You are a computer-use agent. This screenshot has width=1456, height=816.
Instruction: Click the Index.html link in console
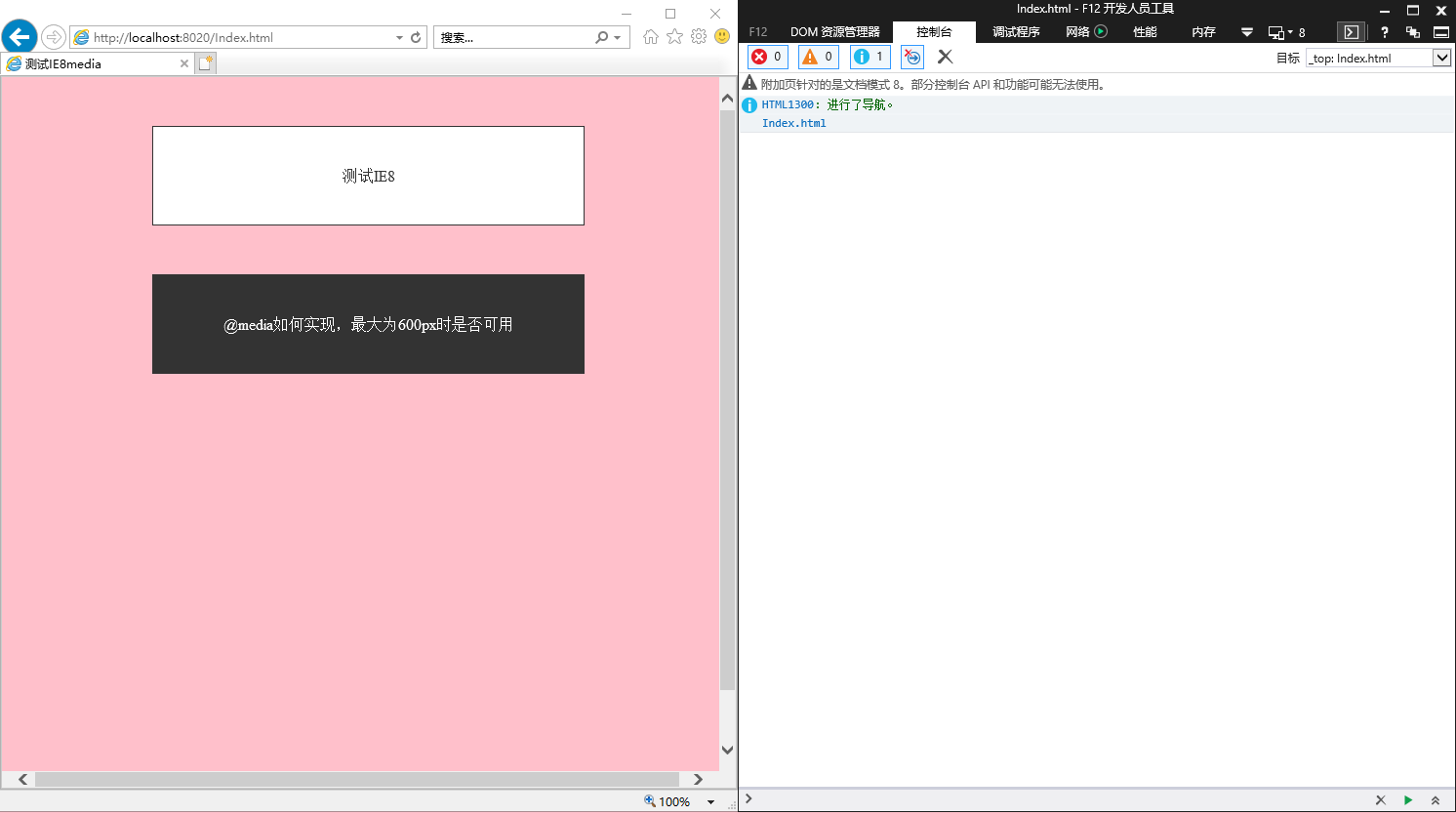click(x=793, y=123)
